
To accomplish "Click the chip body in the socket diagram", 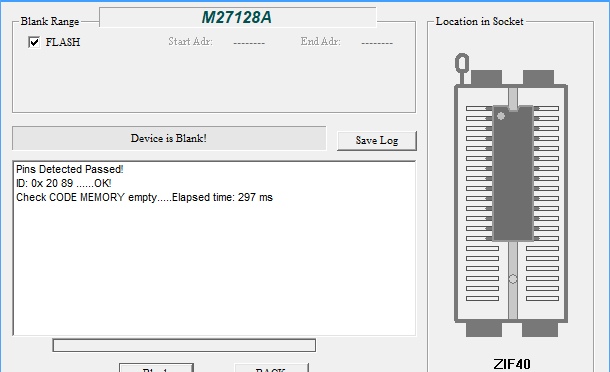I will pos(513,174).
